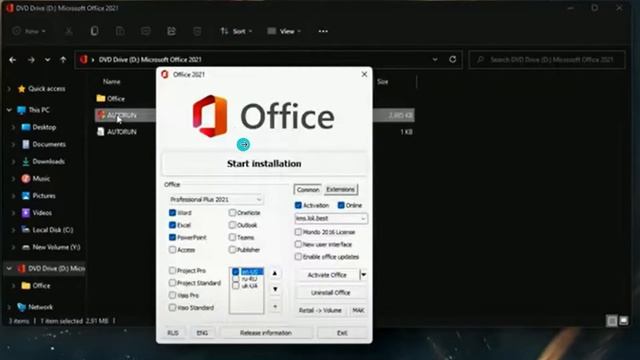
Task: Expand Quick access in navigation pane
Action: tap(9, 89)
